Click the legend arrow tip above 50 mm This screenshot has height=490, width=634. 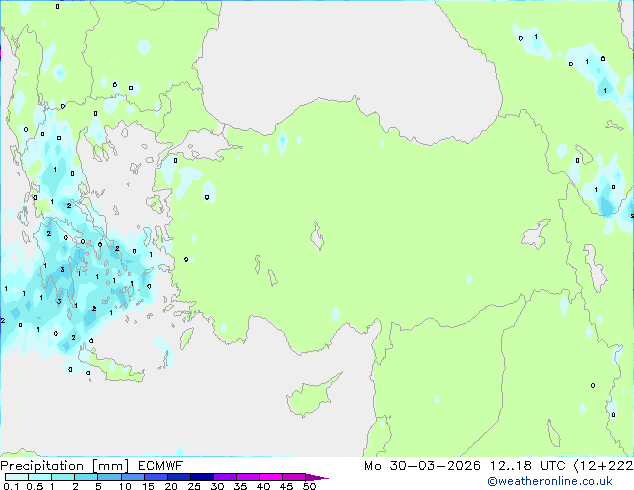pos(317,477)
